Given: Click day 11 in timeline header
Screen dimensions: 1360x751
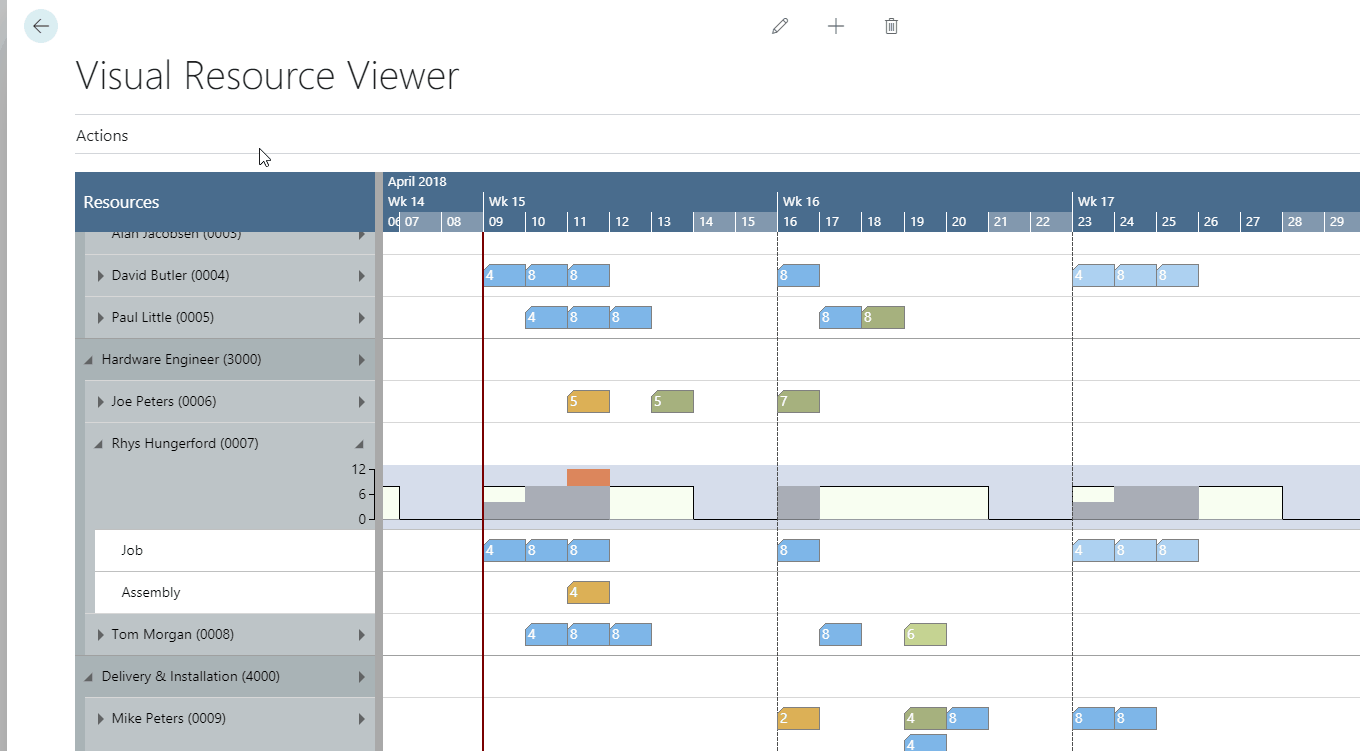Looking at the screenshot, I should click(x=588, y=222).
